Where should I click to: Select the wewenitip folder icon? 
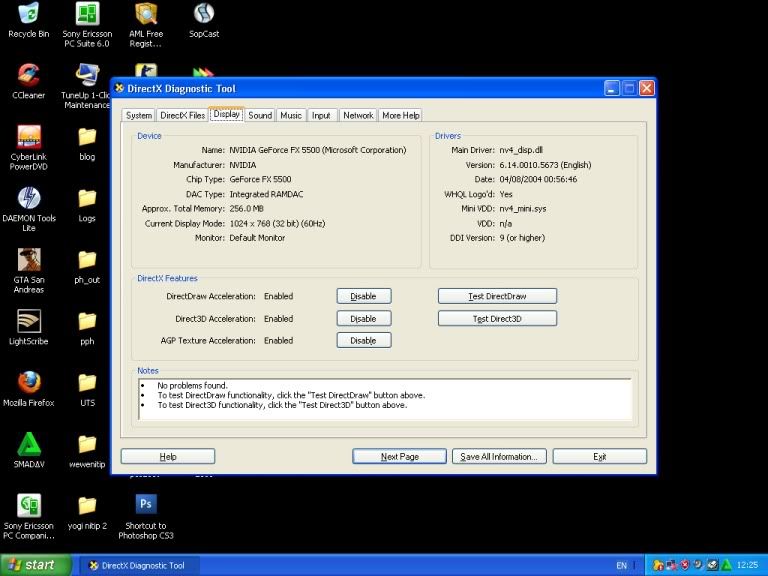click(x=87, y=452)
